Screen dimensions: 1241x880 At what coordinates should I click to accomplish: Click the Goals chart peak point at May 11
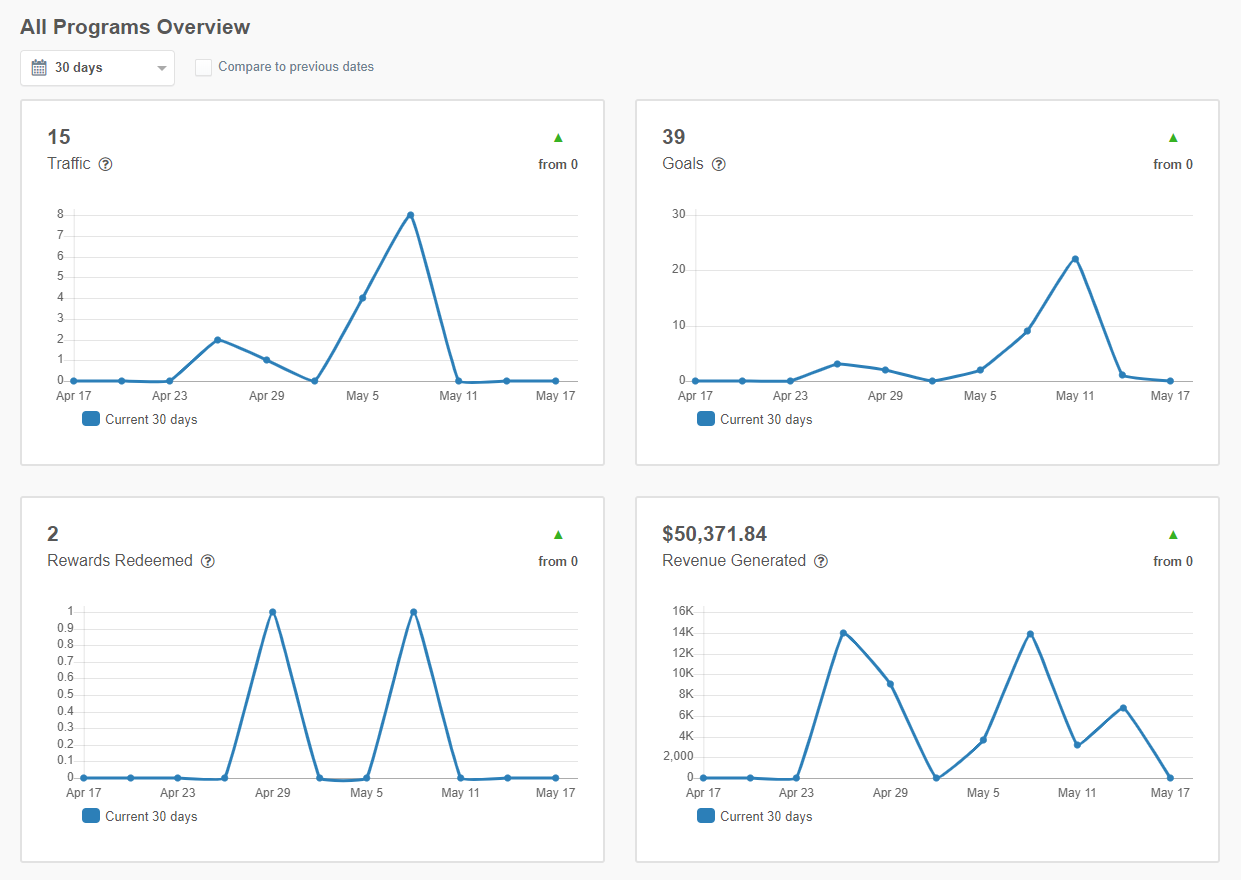click(1075, 259)
